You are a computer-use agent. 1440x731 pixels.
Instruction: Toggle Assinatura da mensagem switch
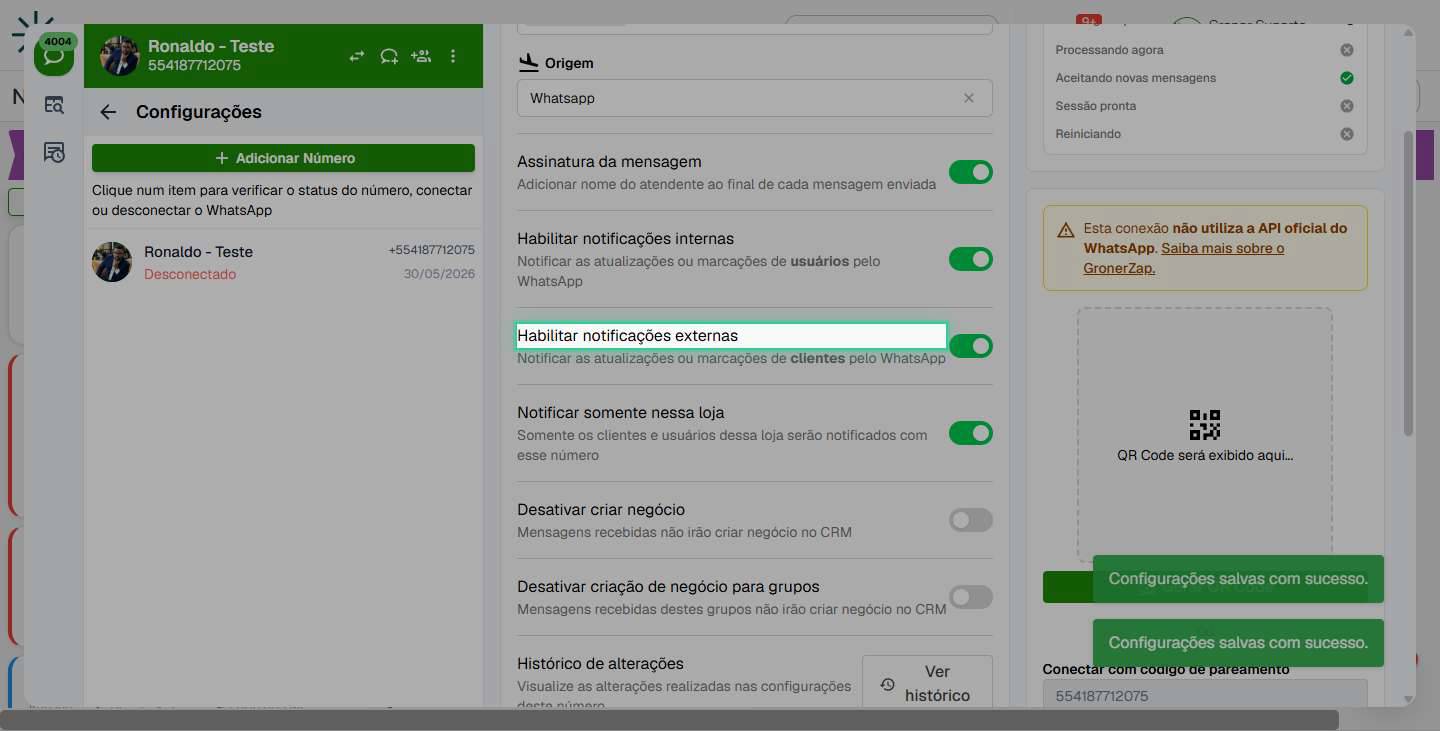tap(970, 172)
